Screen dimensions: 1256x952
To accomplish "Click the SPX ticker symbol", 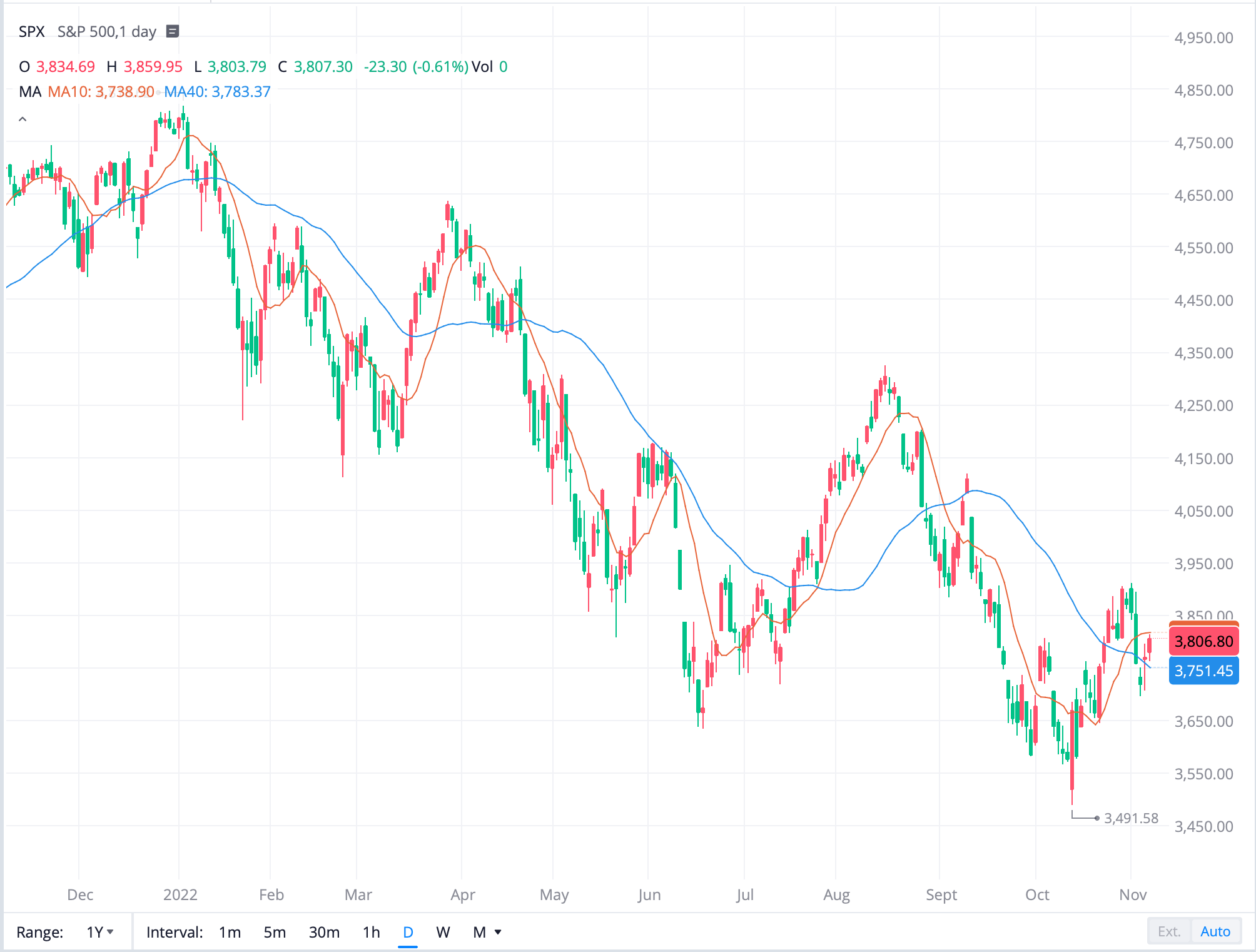I will pyautogui.click(x=32, y=31).
